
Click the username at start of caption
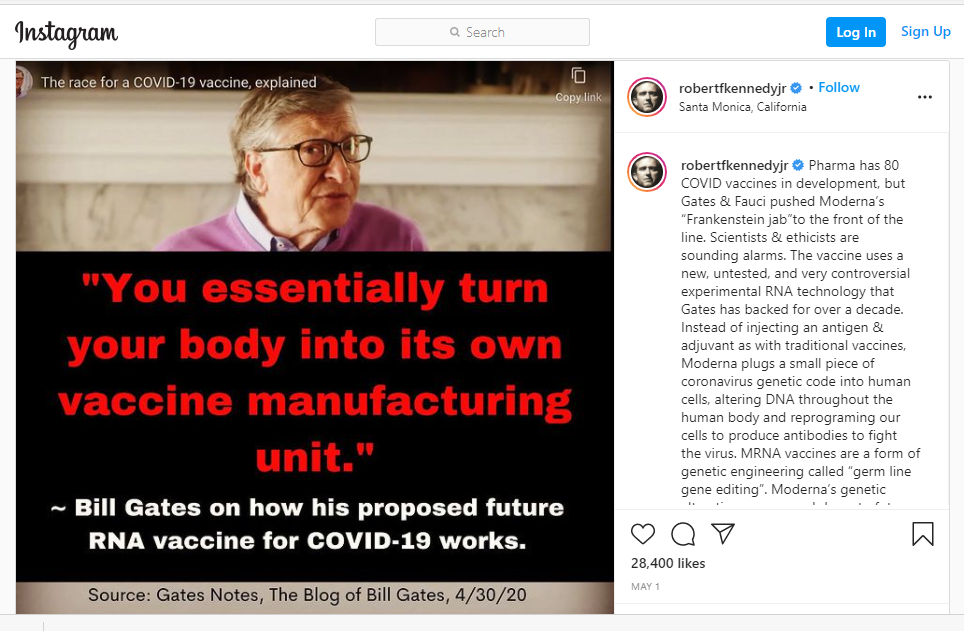tap(734, 165)
